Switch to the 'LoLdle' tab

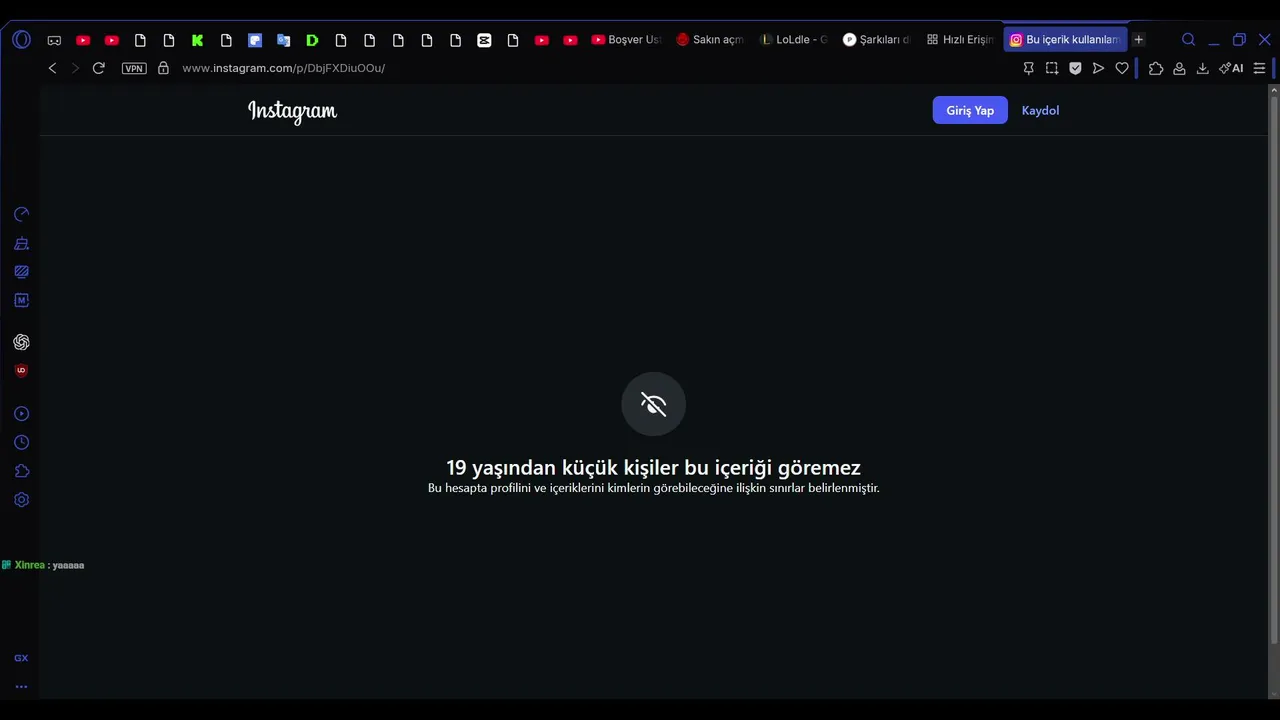[x=794, y=40]
